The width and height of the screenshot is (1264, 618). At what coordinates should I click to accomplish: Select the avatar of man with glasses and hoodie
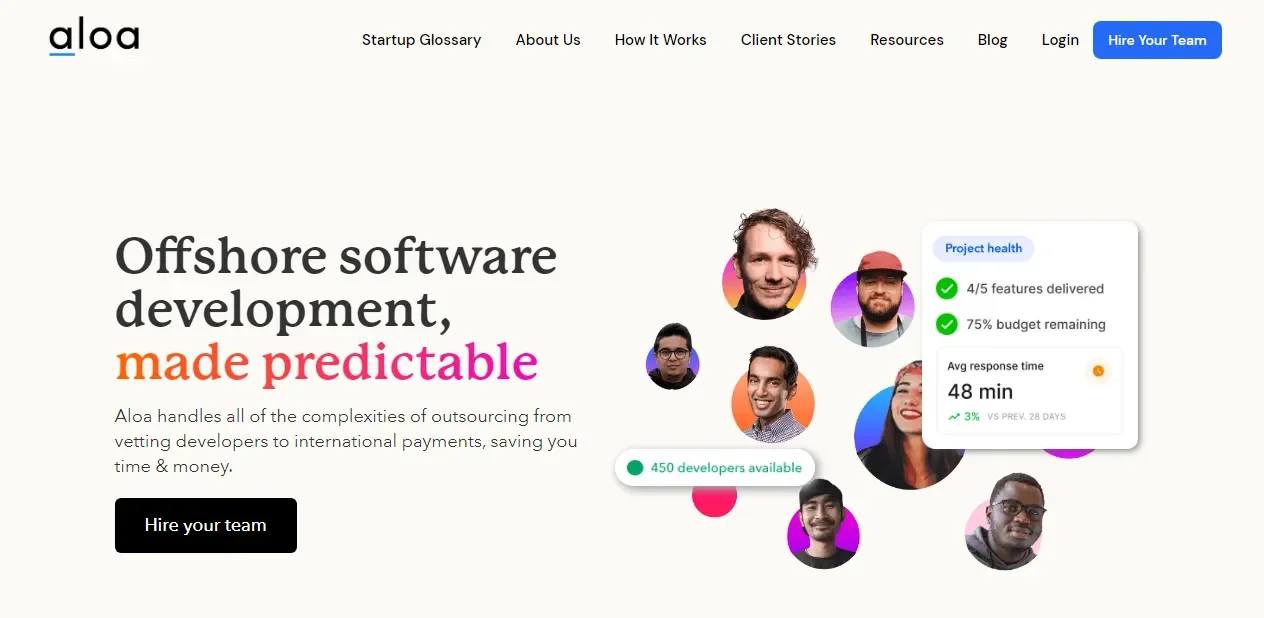point(1005,521)
